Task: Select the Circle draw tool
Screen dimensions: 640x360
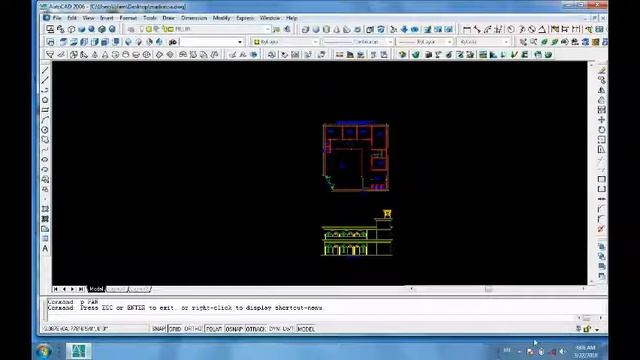Action: pyautogui.click(x=45, y=130)
